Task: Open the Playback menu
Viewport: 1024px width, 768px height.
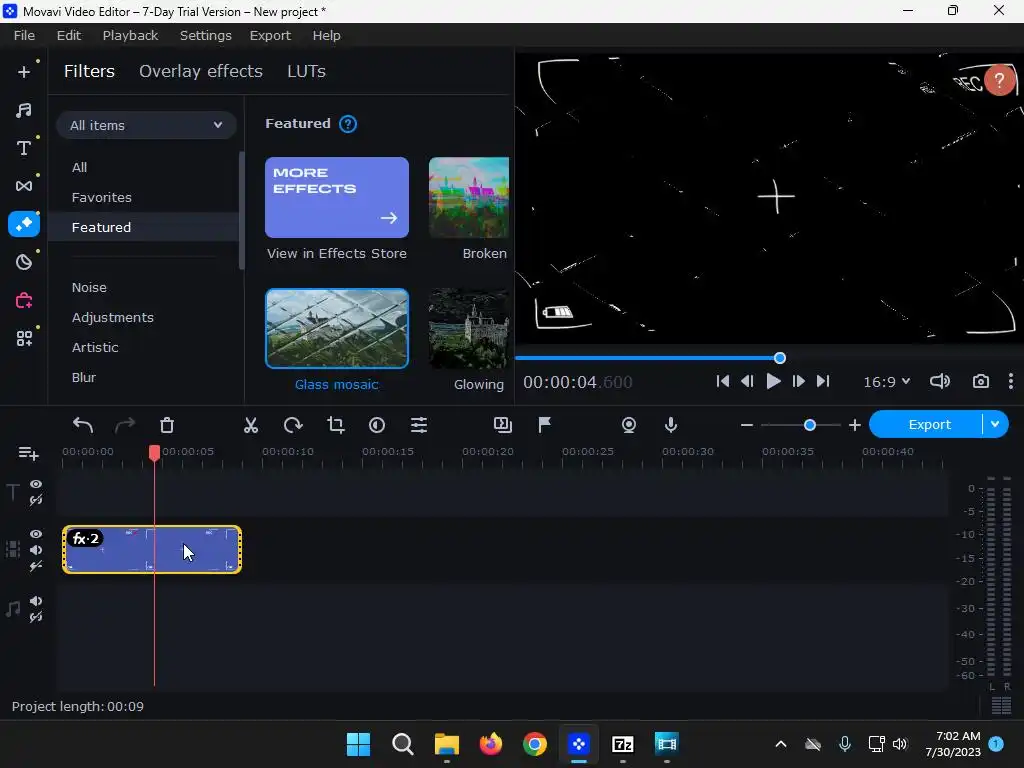Action: pyautogui.click(x=130, y=35)
